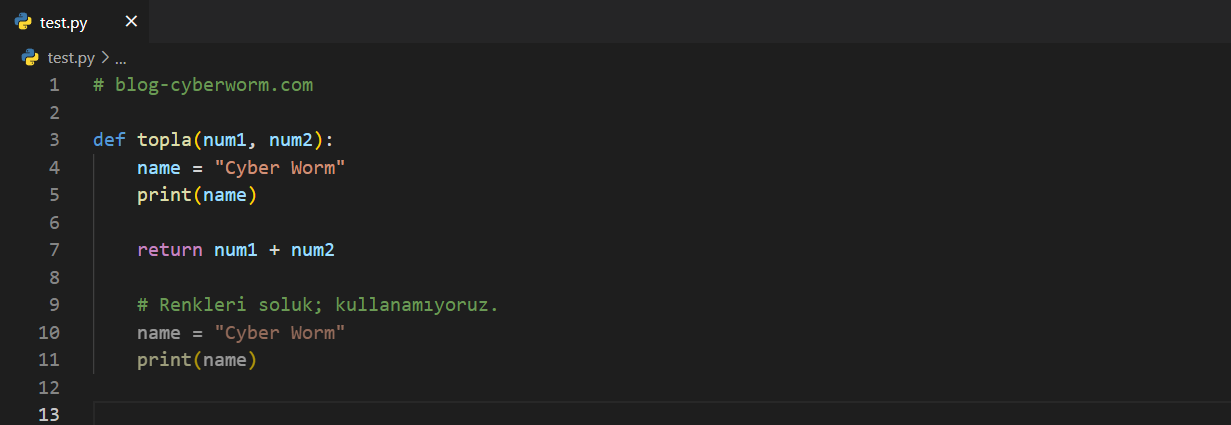The width and height of the screenshot is (1231, 425).
Task: Place the cursor on empty line 13
Action: (x=400, y=415)
